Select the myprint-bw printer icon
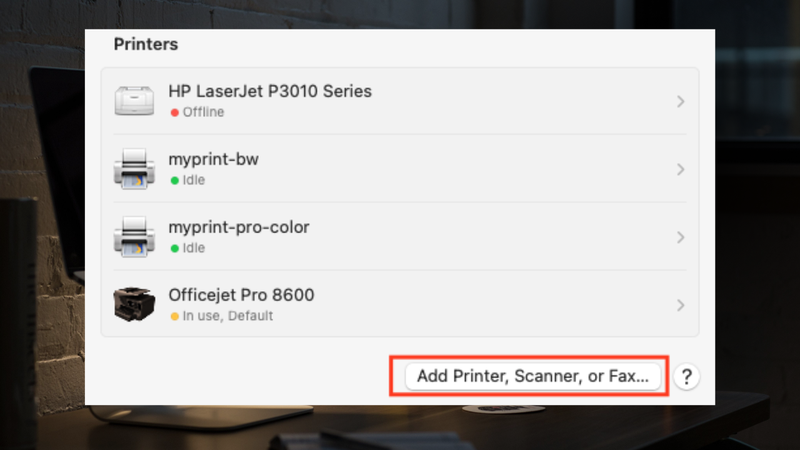800x450 pixels. 134,169
